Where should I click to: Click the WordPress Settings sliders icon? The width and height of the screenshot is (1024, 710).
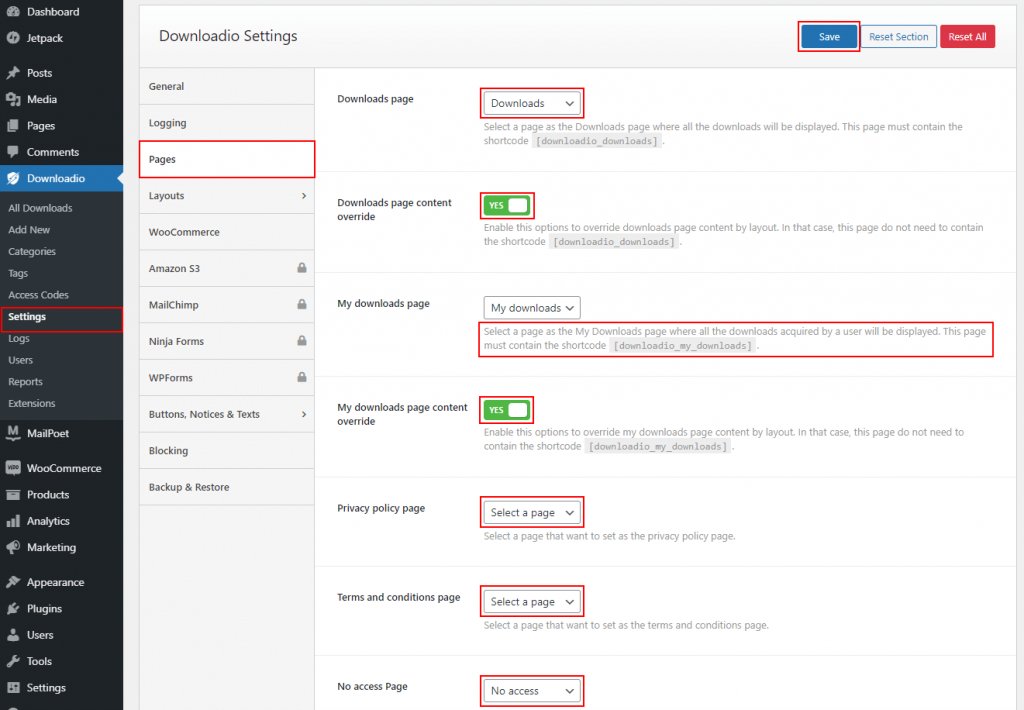tap(13, 687)
